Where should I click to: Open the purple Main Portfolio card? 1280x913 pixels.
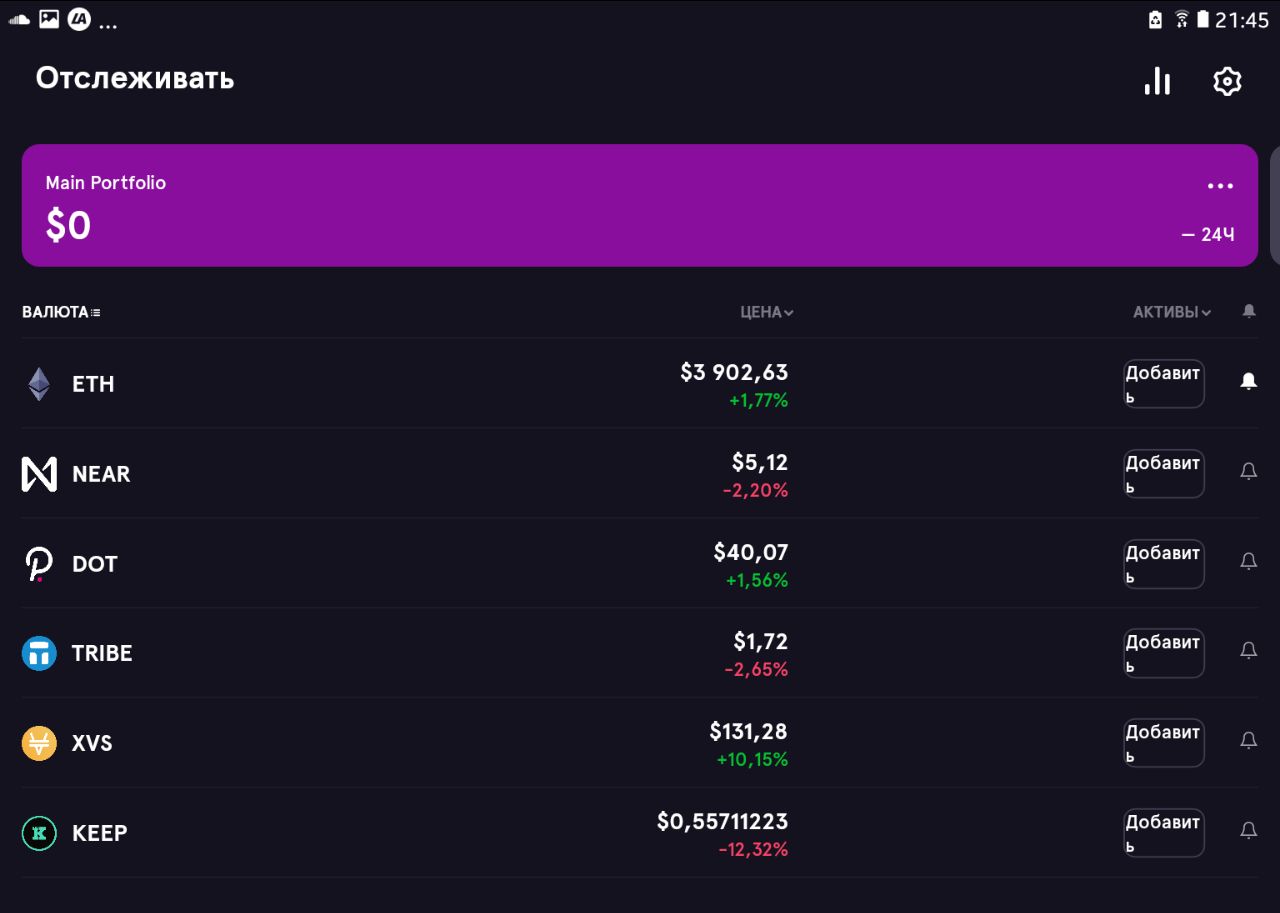640,205
